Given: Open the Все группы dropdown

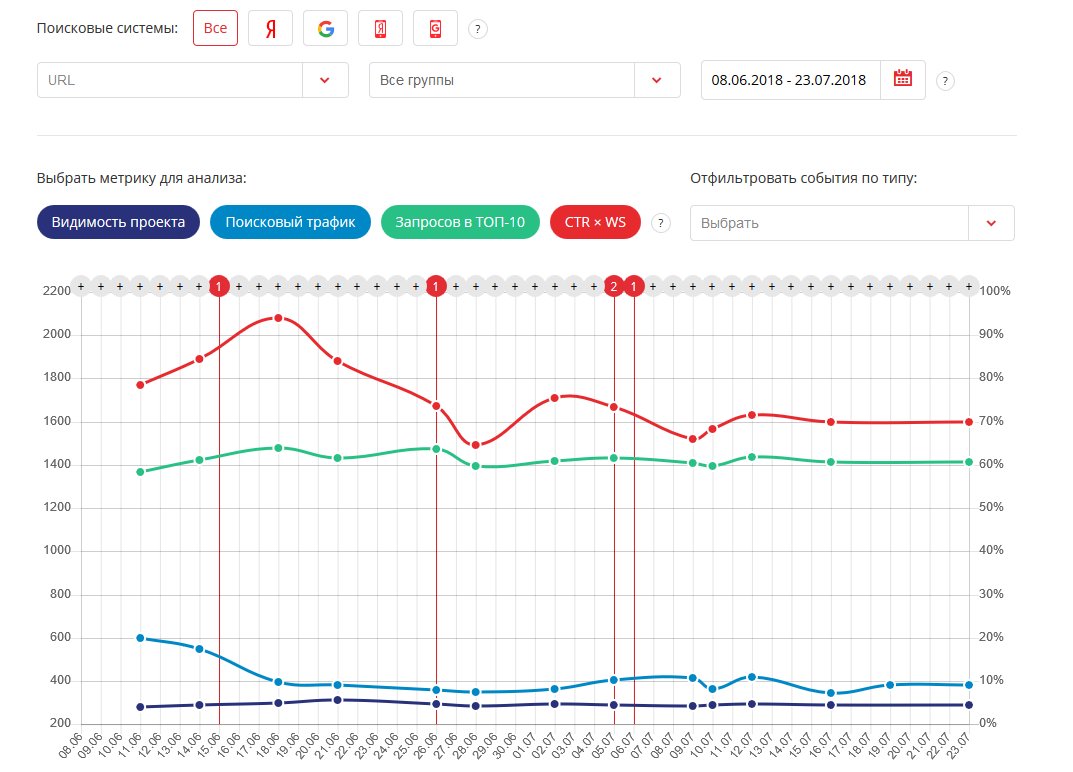Looking at the screenshot, I should click(657, 80).
